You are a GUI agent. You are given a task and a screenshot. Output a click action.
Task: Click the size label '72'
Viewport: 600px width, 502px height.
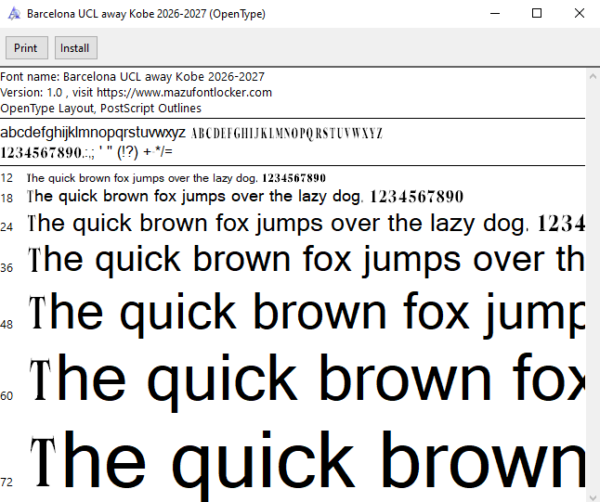coord(7,482)
